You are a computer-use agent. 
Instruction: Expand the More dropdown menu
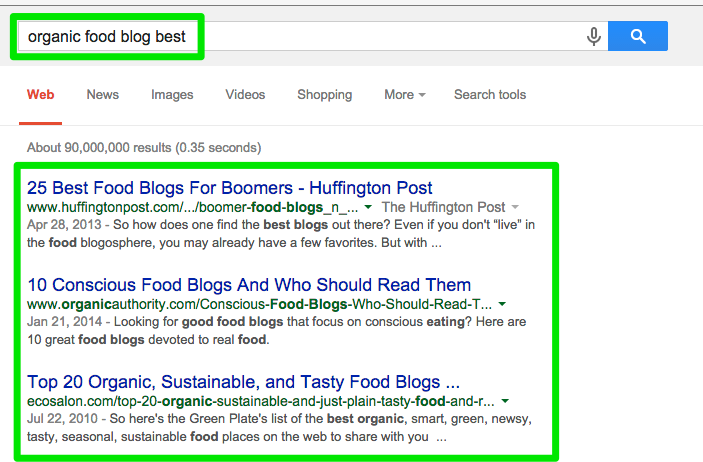point(405,95)
